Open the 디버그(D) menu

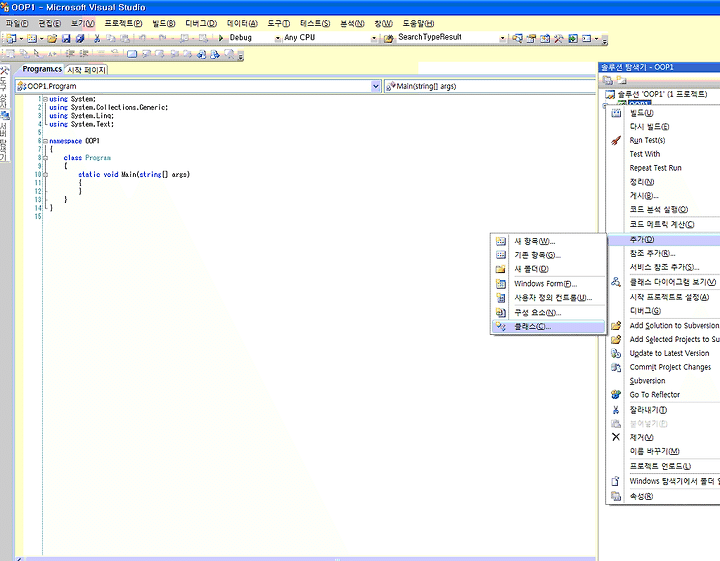[201, 23]
